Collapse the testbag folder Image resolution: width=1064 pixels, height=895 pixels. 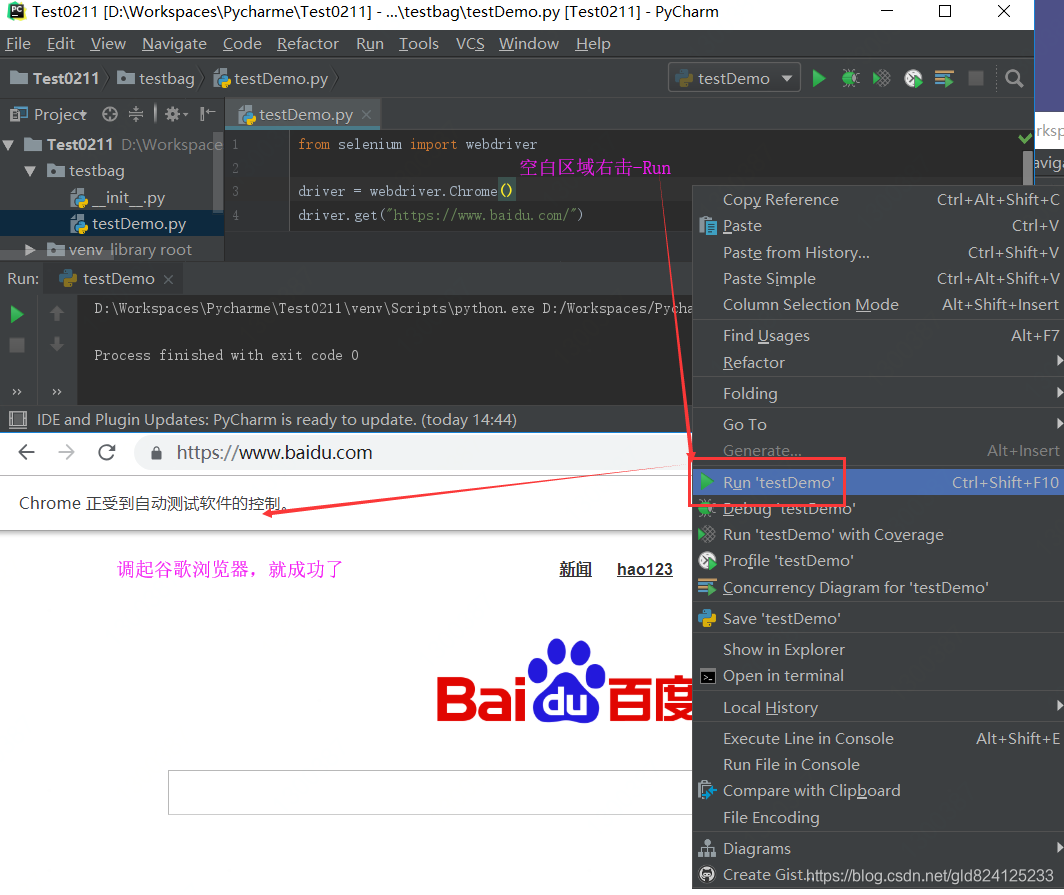30,171
